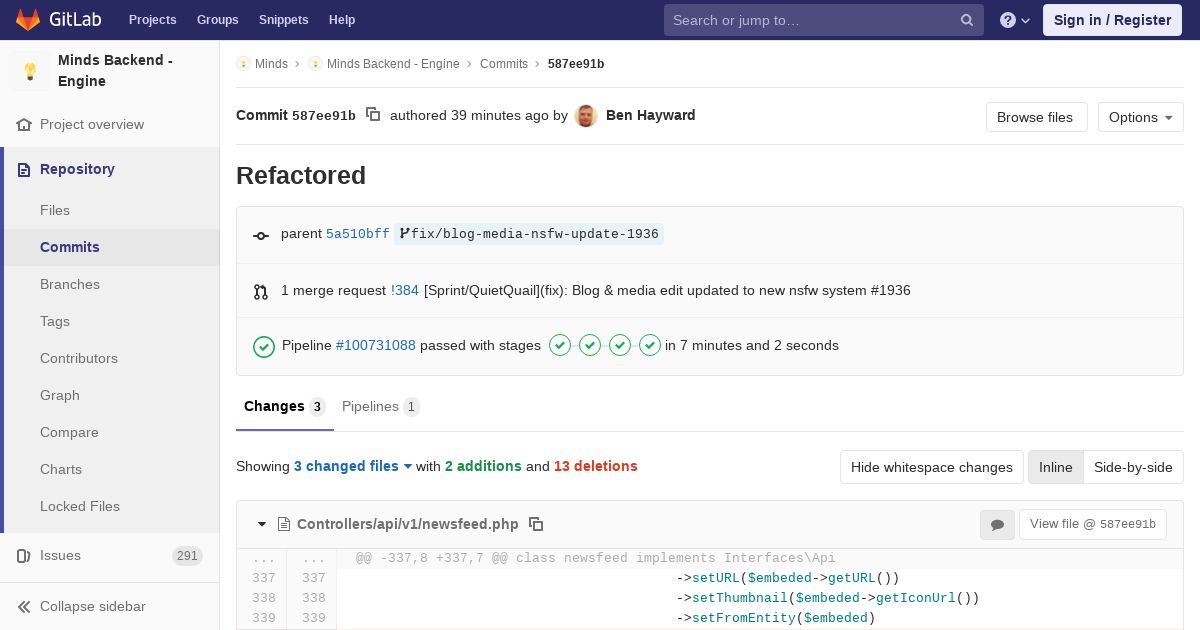
Task: Open Controllers/api/v1/newsfeed.php file title
Action: (x=408, y=524)
